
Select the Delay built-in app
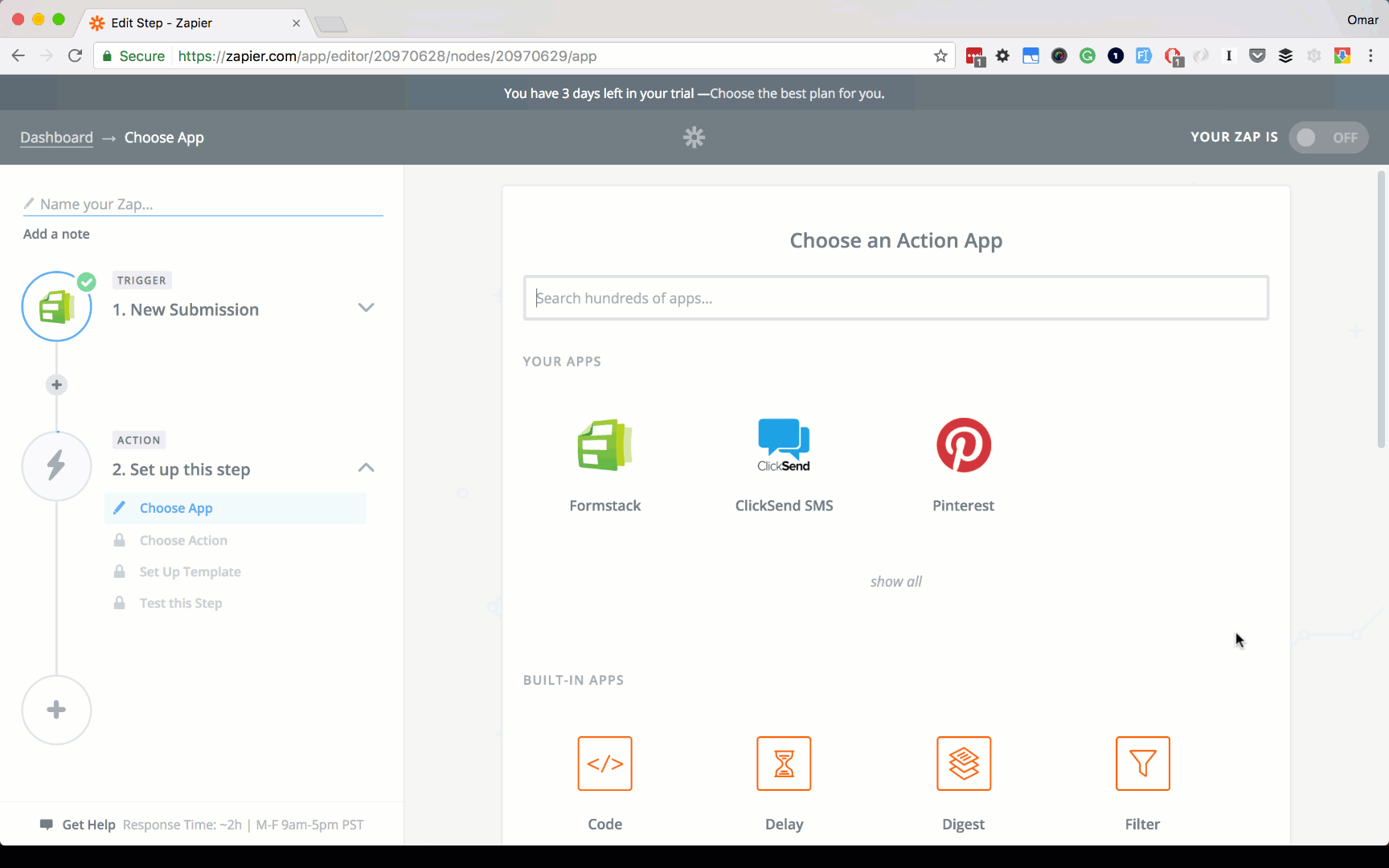tap(784, 764)
